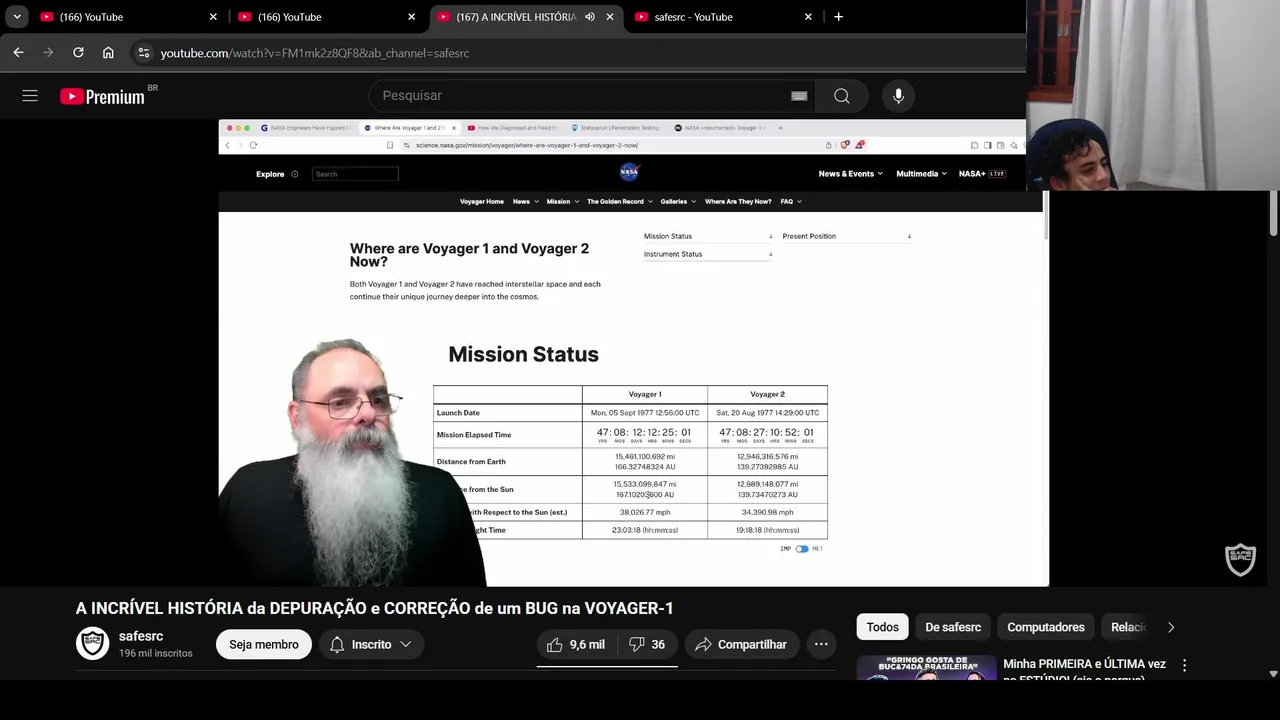Click the NASA logo in the video

629,173
